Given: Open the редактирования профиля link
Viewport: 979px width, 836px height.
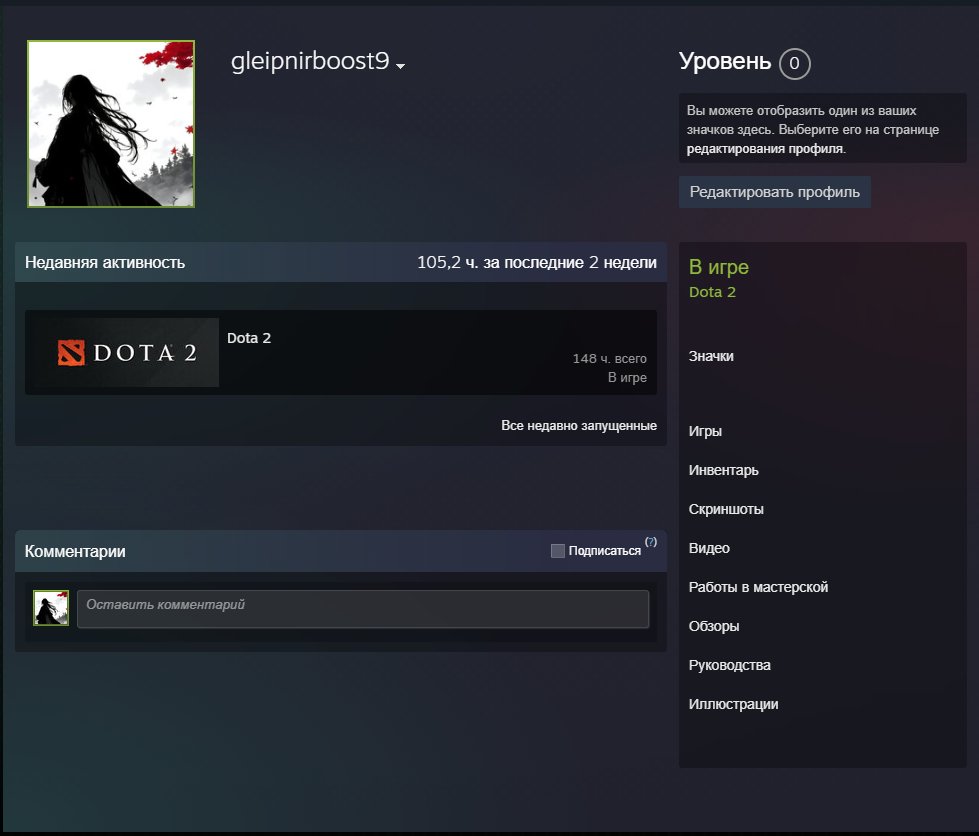Looking at the screenshot, I should (x=765, y=149).
